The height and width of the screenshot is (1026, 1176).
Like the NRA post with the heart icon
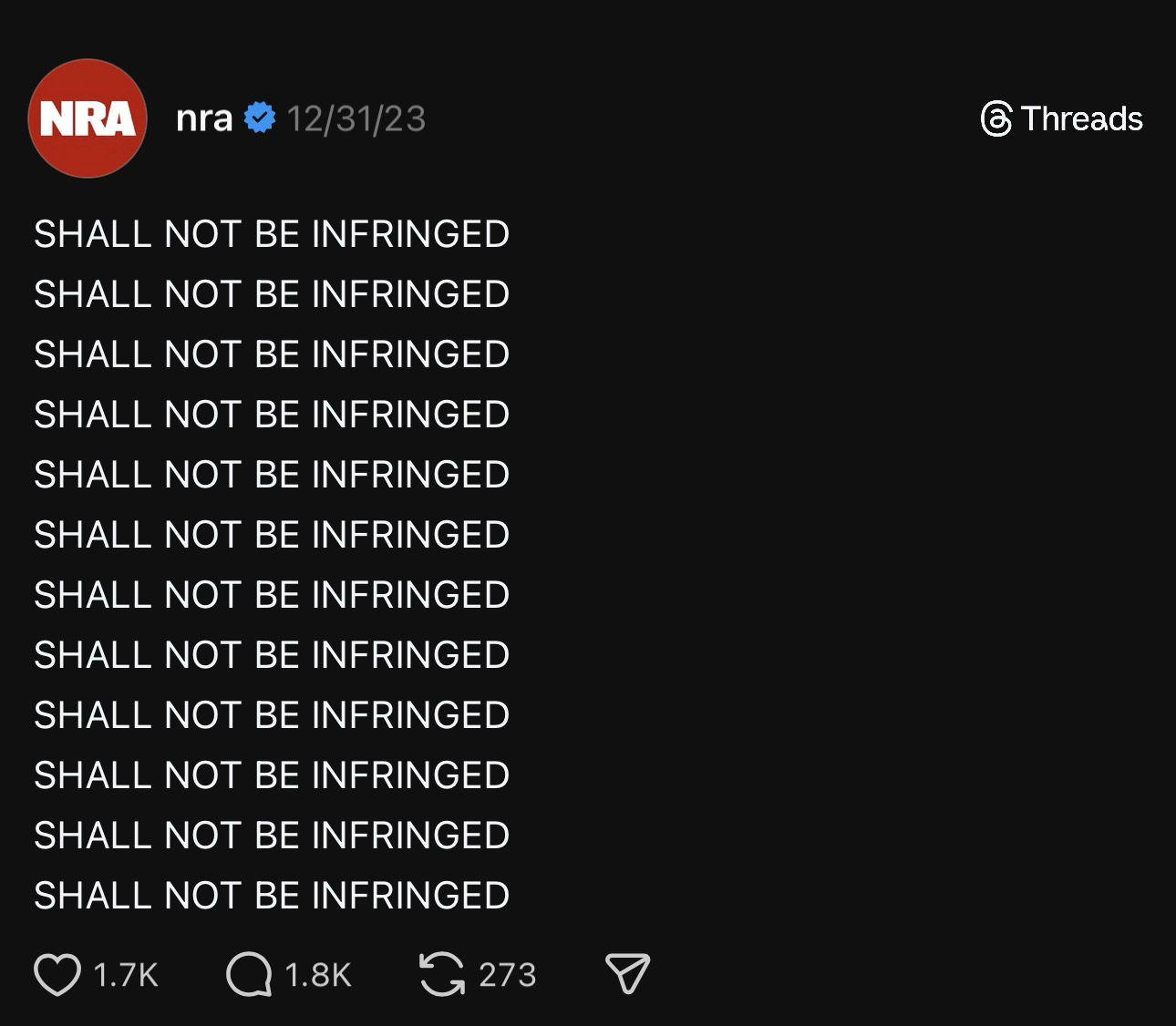57,974
